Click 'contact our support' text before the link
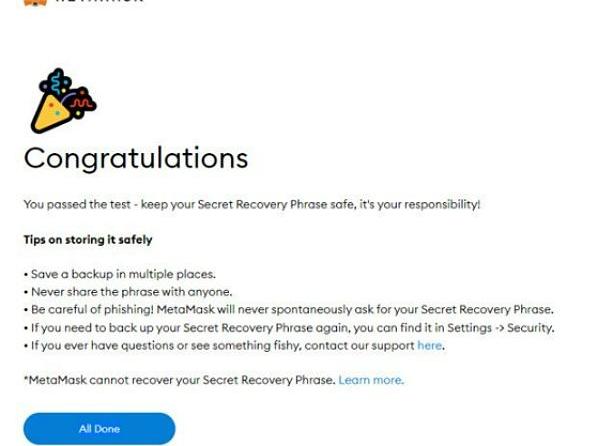598x446 pixels. pyautogui.click(x=359, y=346)
